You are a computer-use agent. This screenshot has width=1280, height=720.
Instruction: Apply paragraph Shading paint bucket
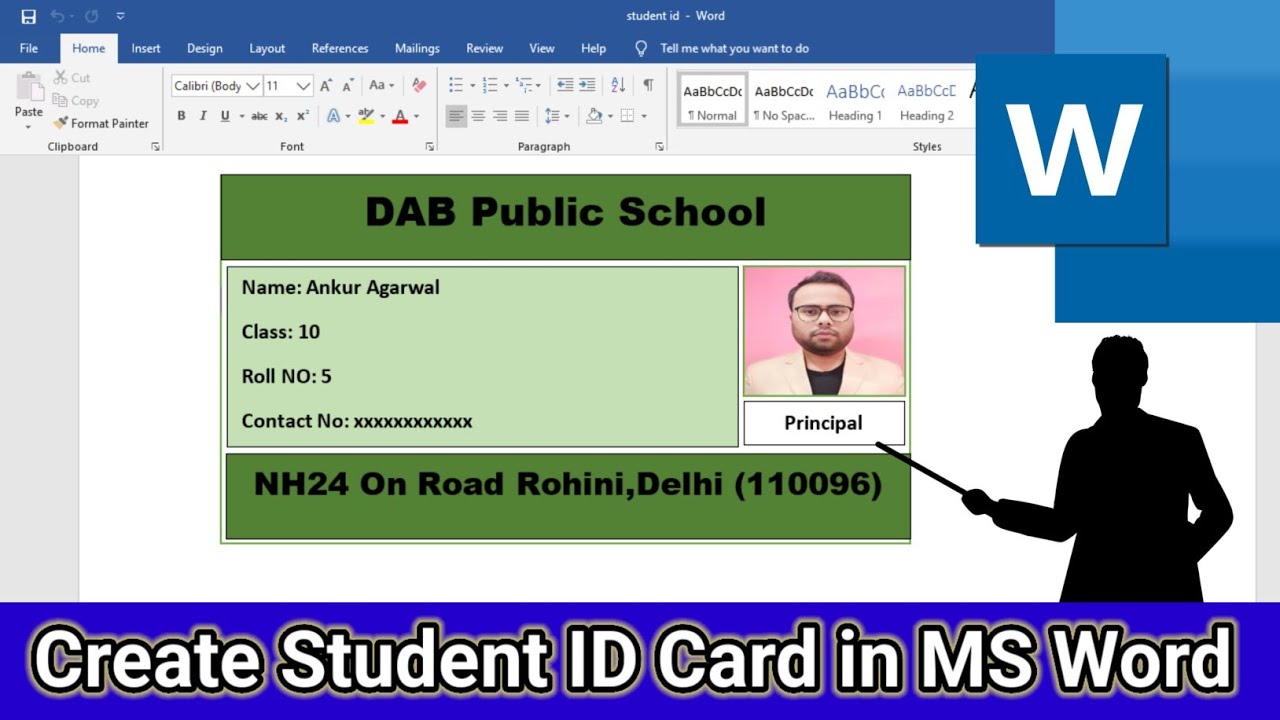594,116
